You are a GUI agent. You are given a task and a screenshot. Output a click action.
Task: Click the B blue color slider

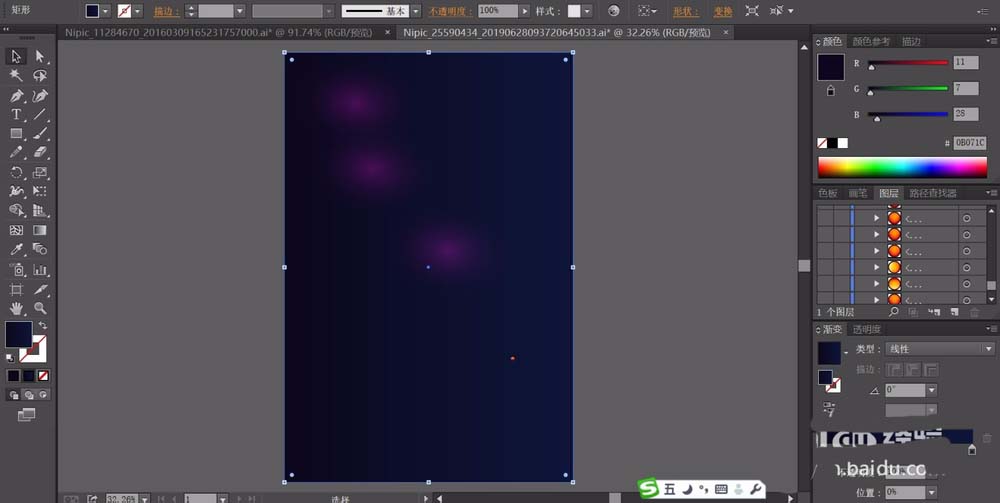[908, 115]
